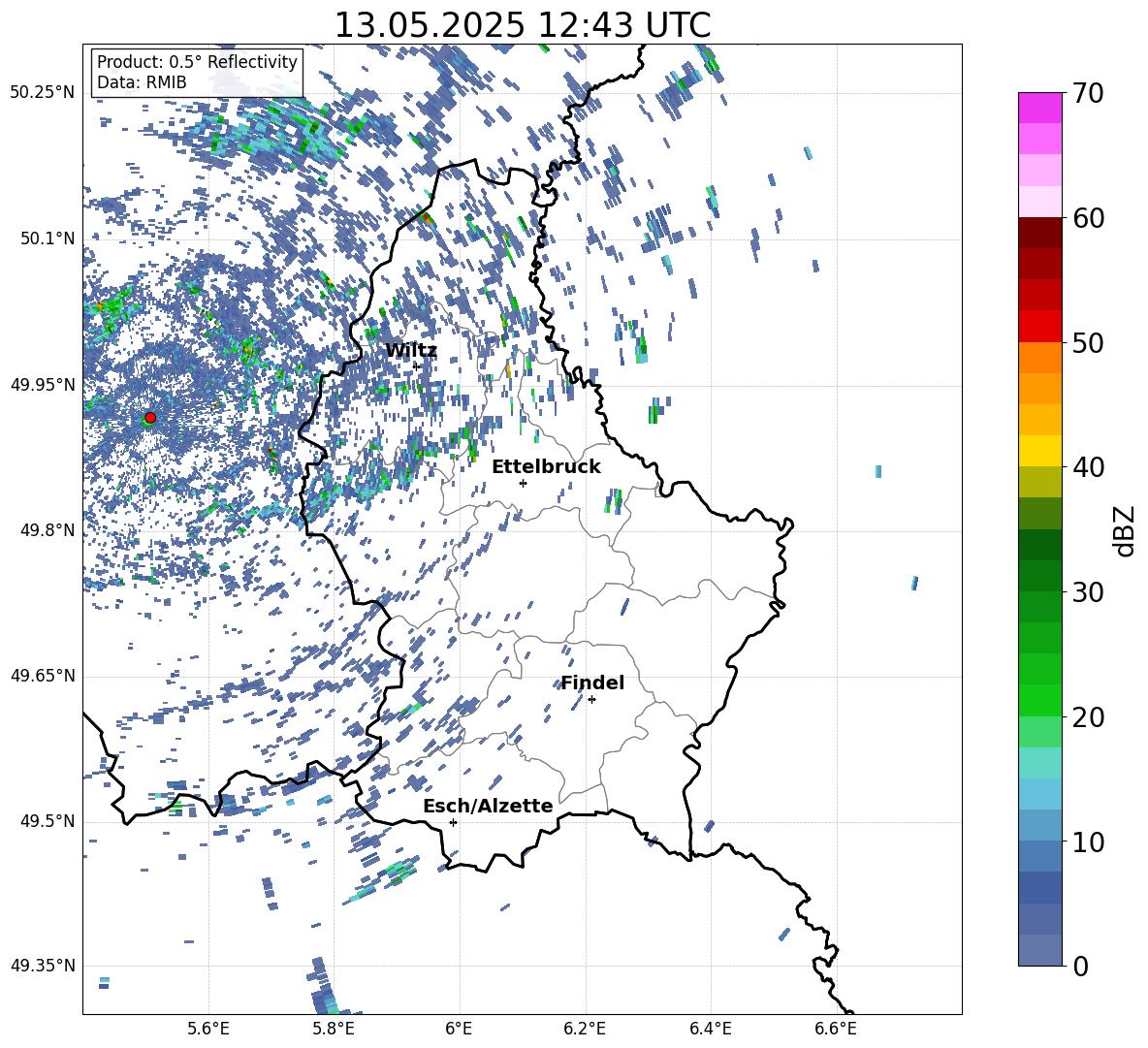The width and height of the screenshot is (1148, 1048).
Task: Click the 0 tick label on colorbar
Action: pyautogui.click(x=1080, y=966)
